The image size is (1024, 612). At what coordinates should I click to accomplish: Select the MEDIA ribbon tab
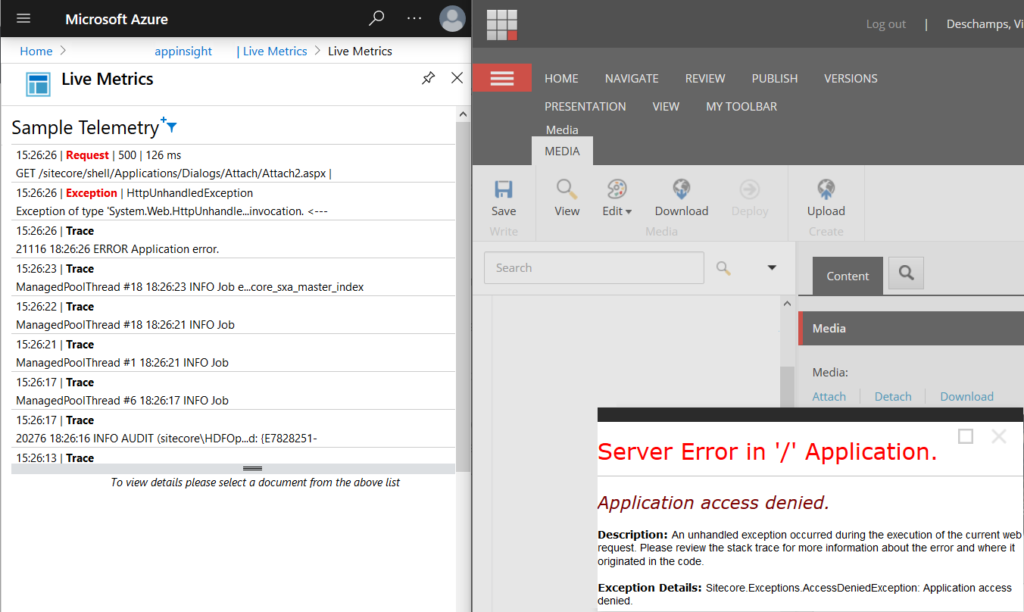point(562,151)
